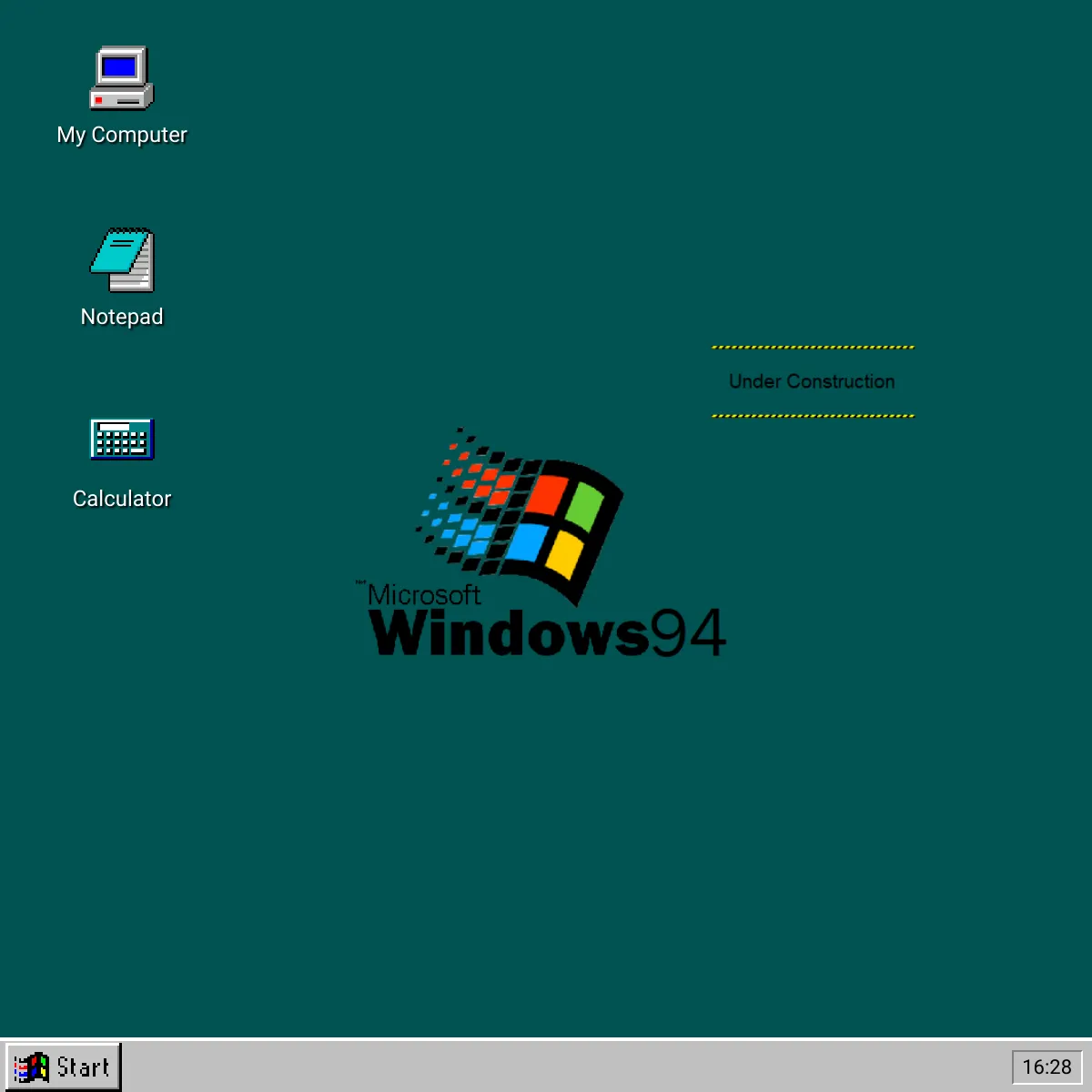This screenshot has height=1092, width=1092.
Task: Check the taskbar clock showing 16:28
Action: 1047,1067
